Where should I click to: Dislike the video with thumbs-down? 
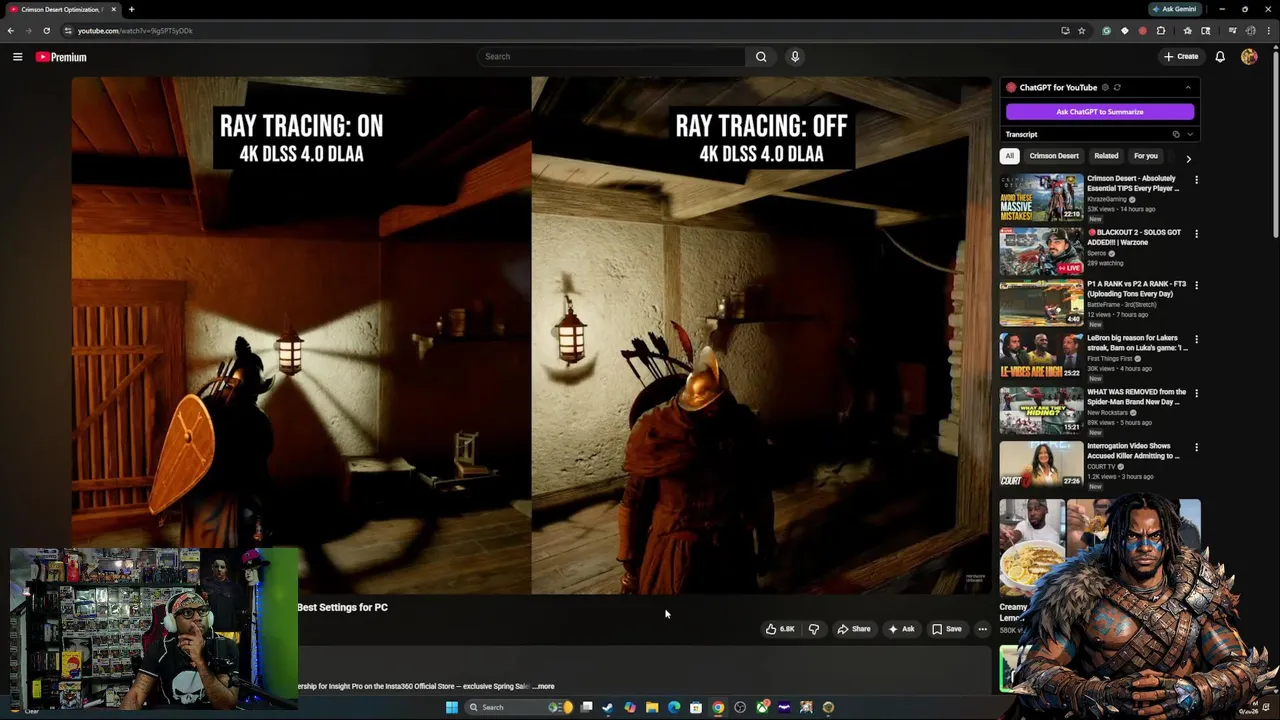tap(813, 629)
